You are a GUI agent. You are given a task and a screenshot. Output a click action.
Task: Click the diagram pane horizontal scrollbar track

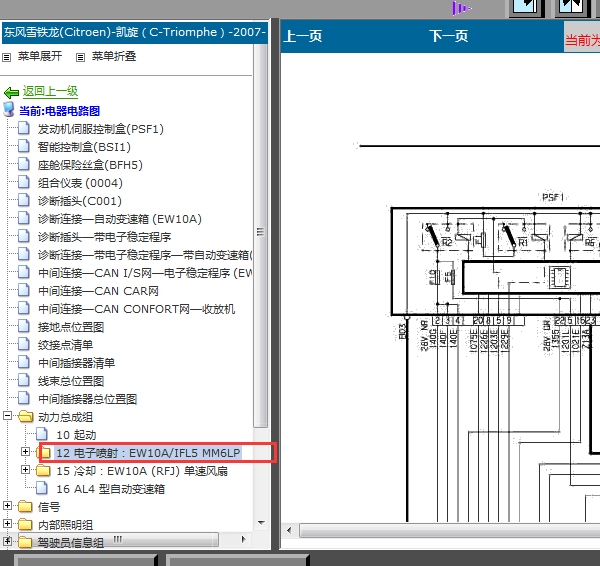click(450, 531)
